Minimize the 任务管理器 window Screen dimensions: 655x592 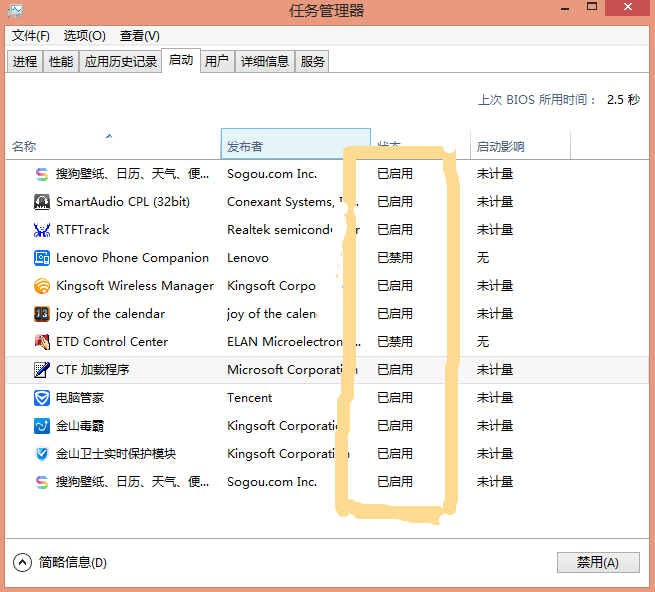tap(565, 8)
